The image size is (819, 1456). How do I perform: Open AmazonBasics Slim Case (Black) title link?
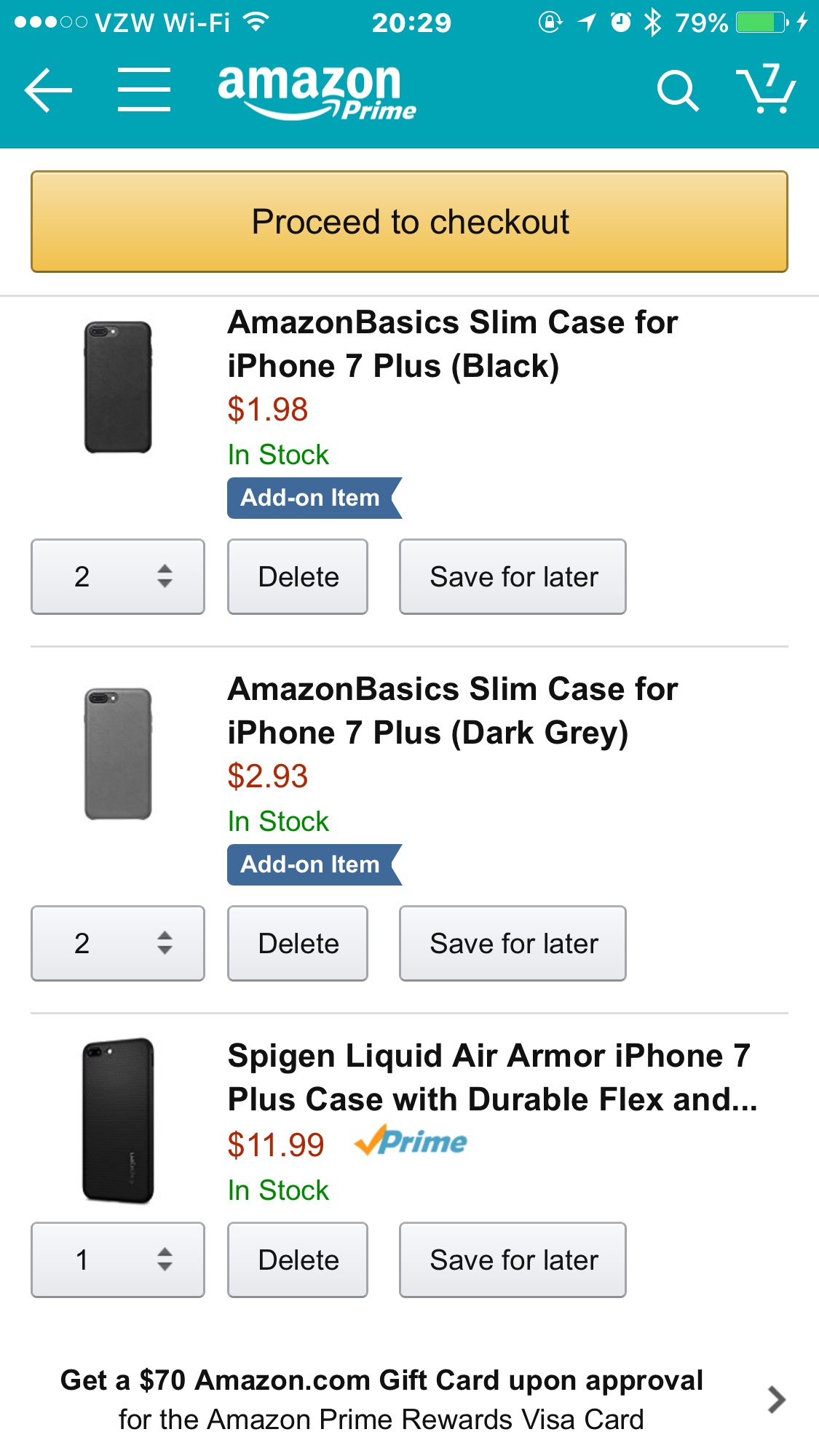click(x=453, y=344)
